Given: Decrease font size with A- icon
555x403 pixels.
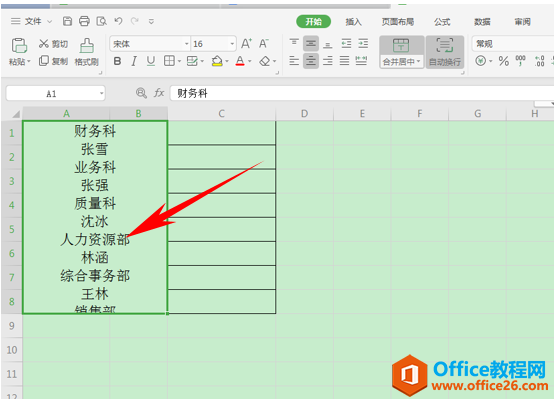Looking at the screenshot, I should coord(264,44).
